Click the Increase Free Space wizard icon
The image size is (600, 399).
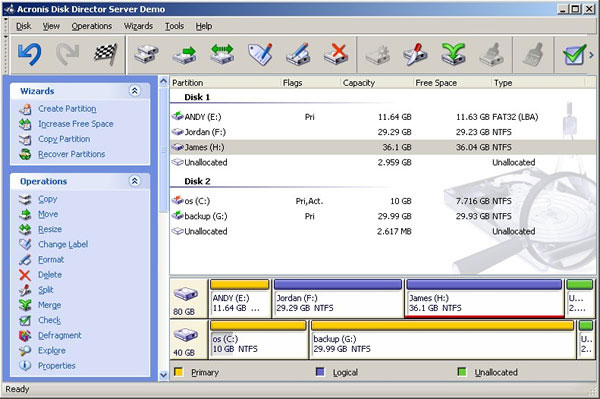[25, 124]
